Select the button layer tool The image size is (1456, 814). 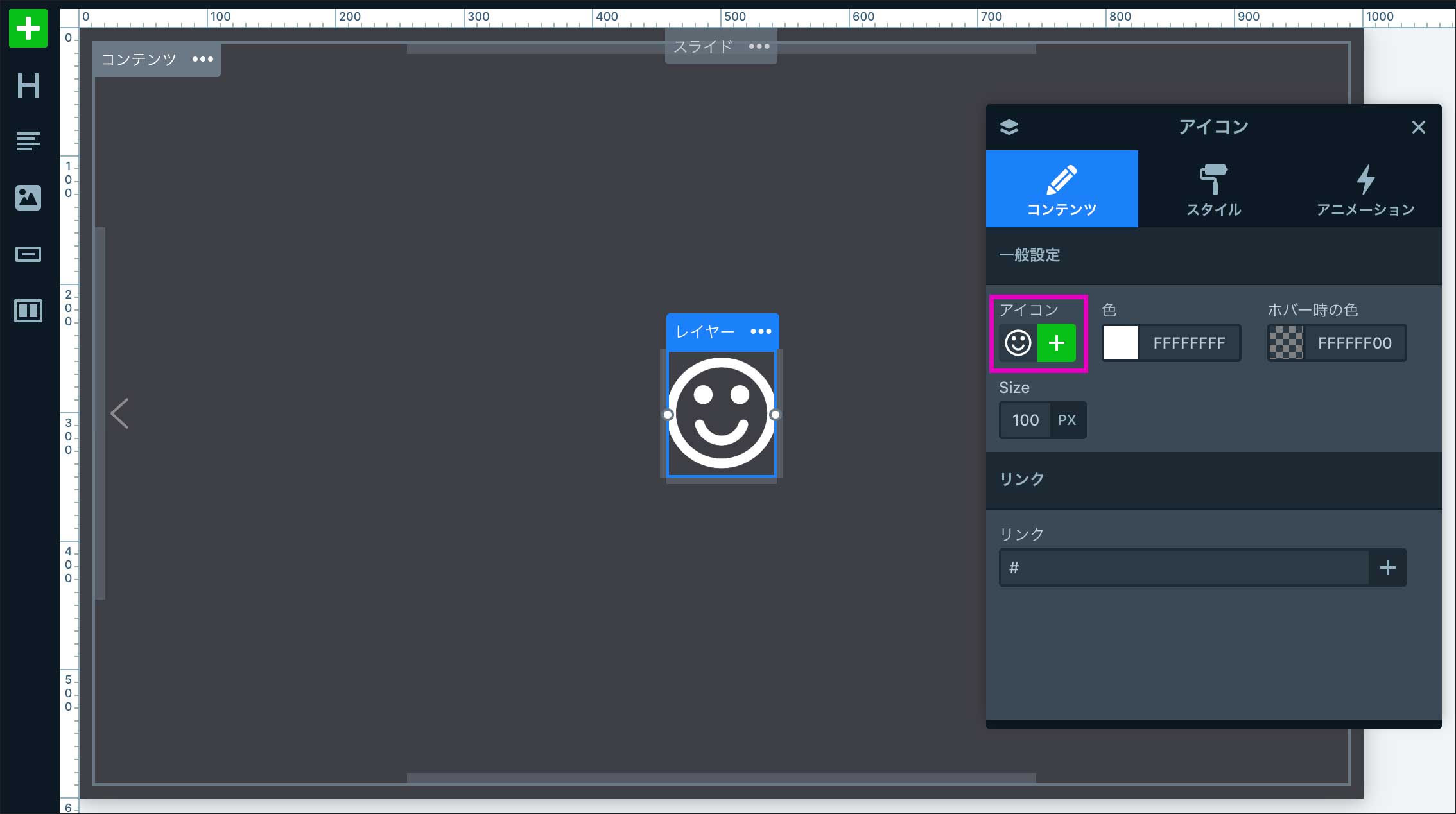click(x=28, y=254)
